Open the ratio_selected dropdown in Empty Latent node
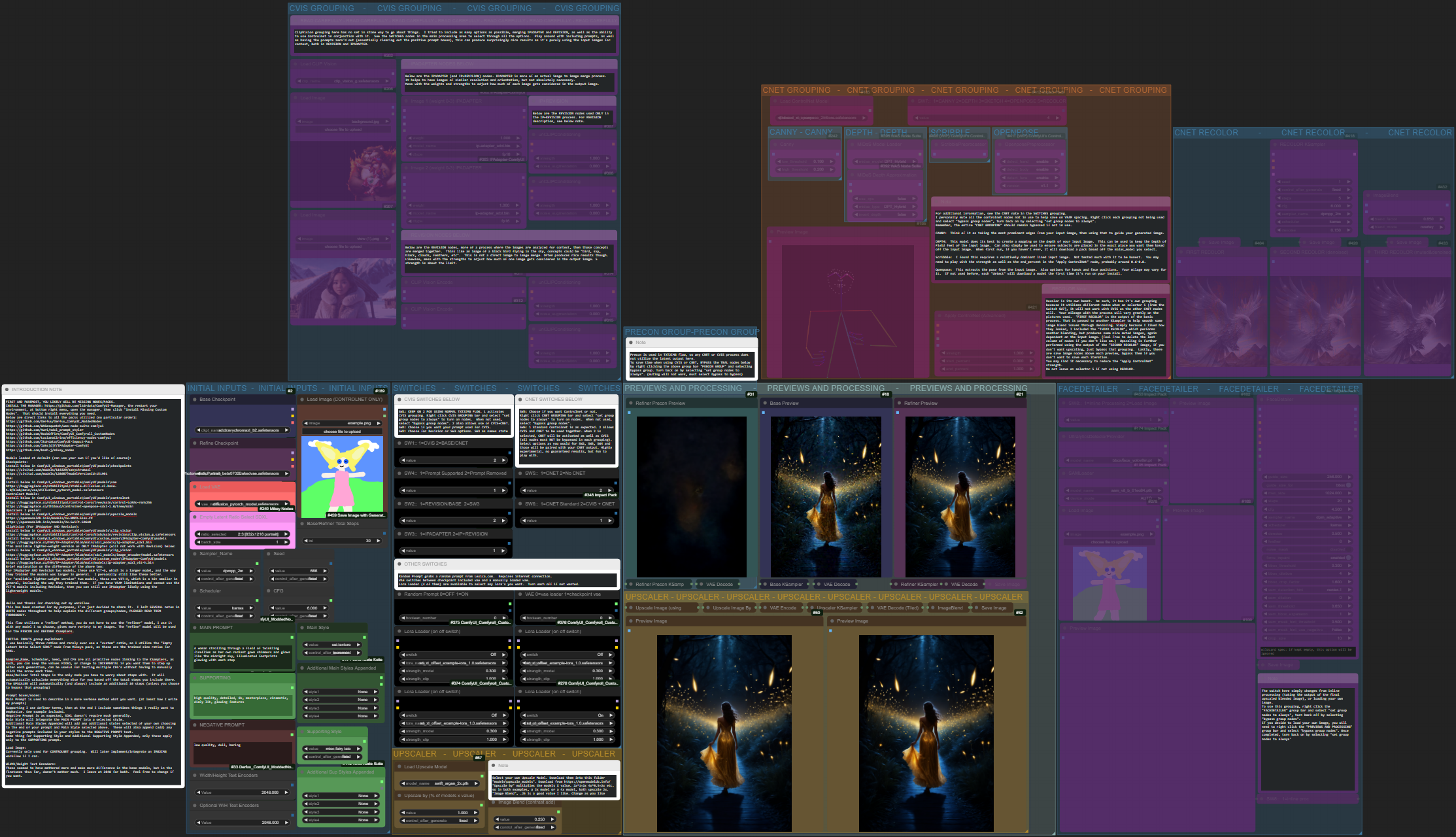 [x=243, y=534]
